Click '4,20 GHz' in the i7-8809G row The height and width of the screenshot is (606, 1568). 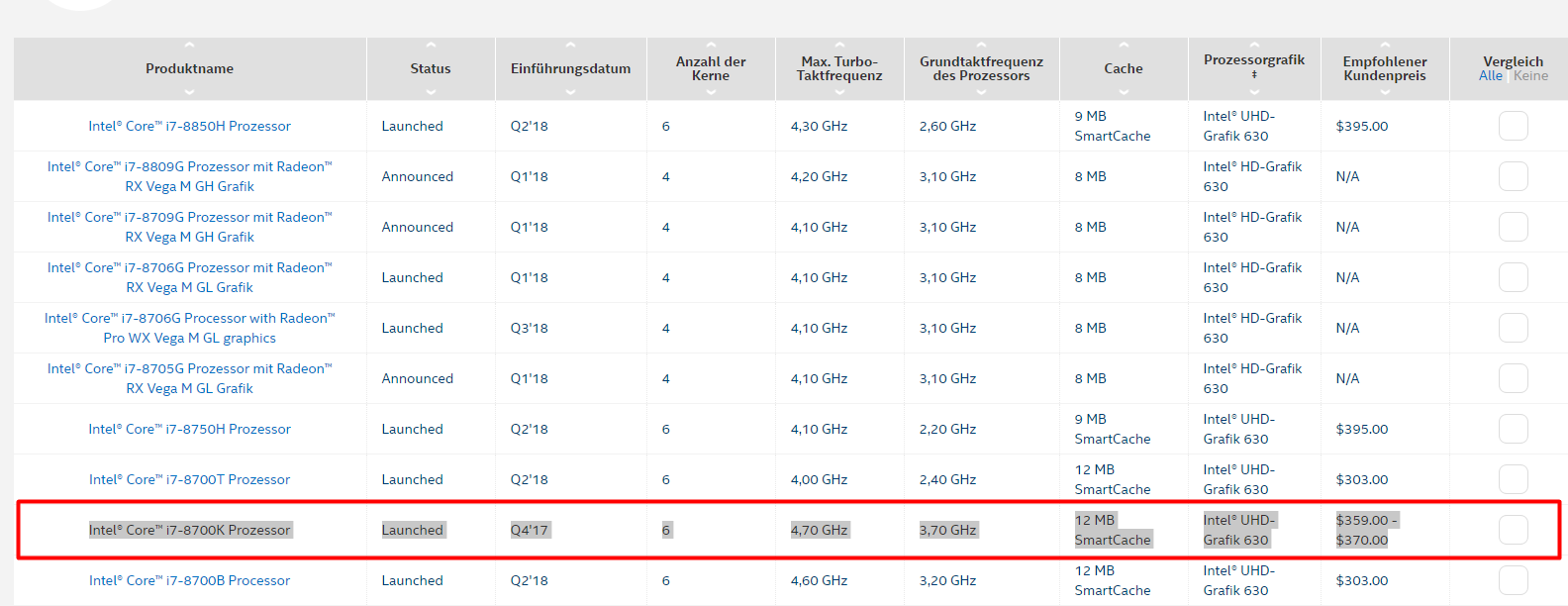click(x=819, y=176)
